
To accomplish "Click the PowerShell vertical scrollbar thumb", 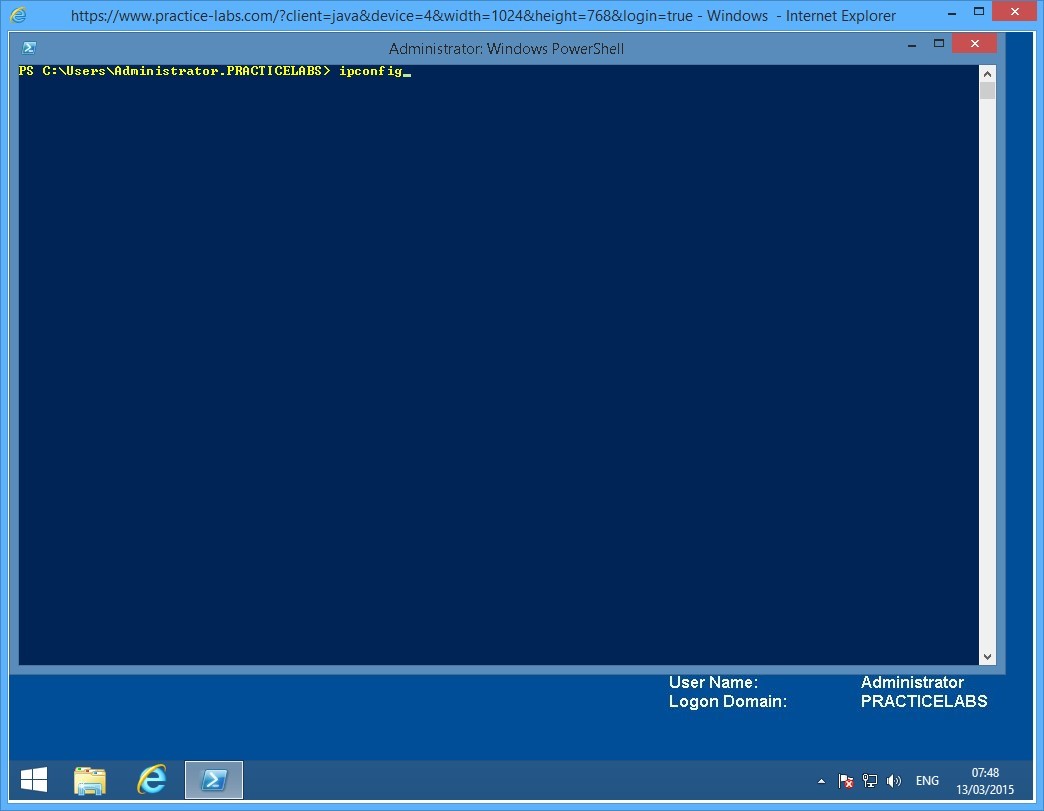I will coord(988,92).
